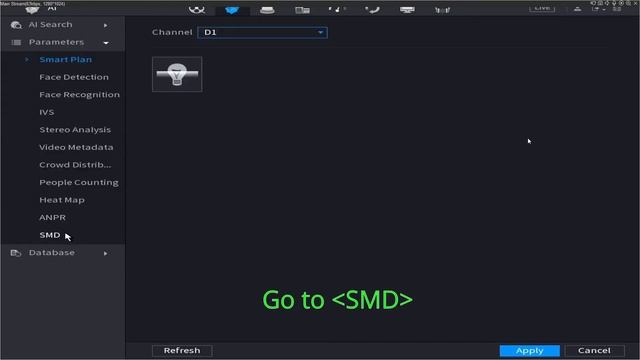This screenshot has width=640, height=360.
Task: Switch to LIVE view
Action: click(x=542, y=8)
